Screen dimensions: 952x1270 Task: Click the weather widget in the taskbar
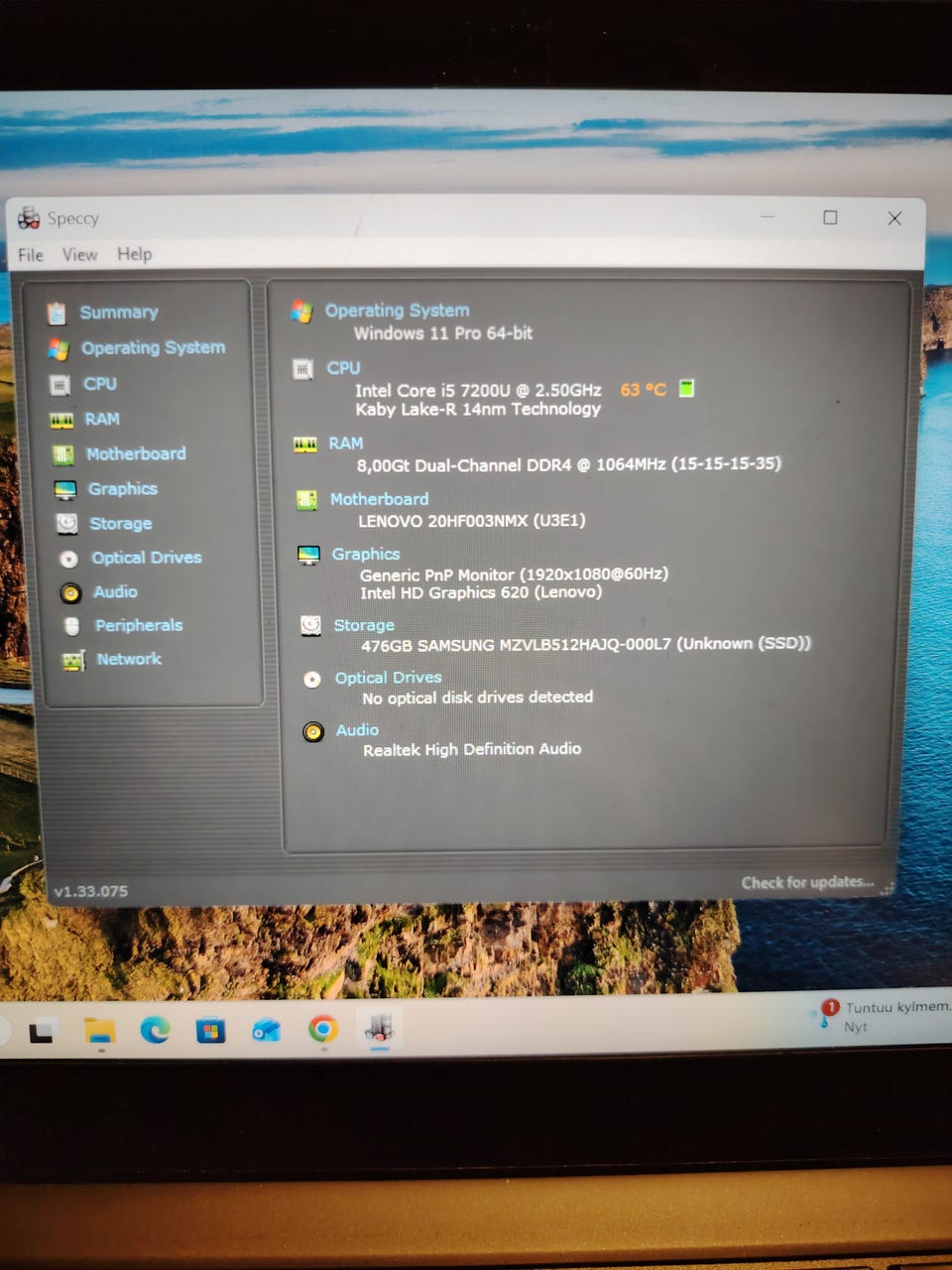(883, 1016)
